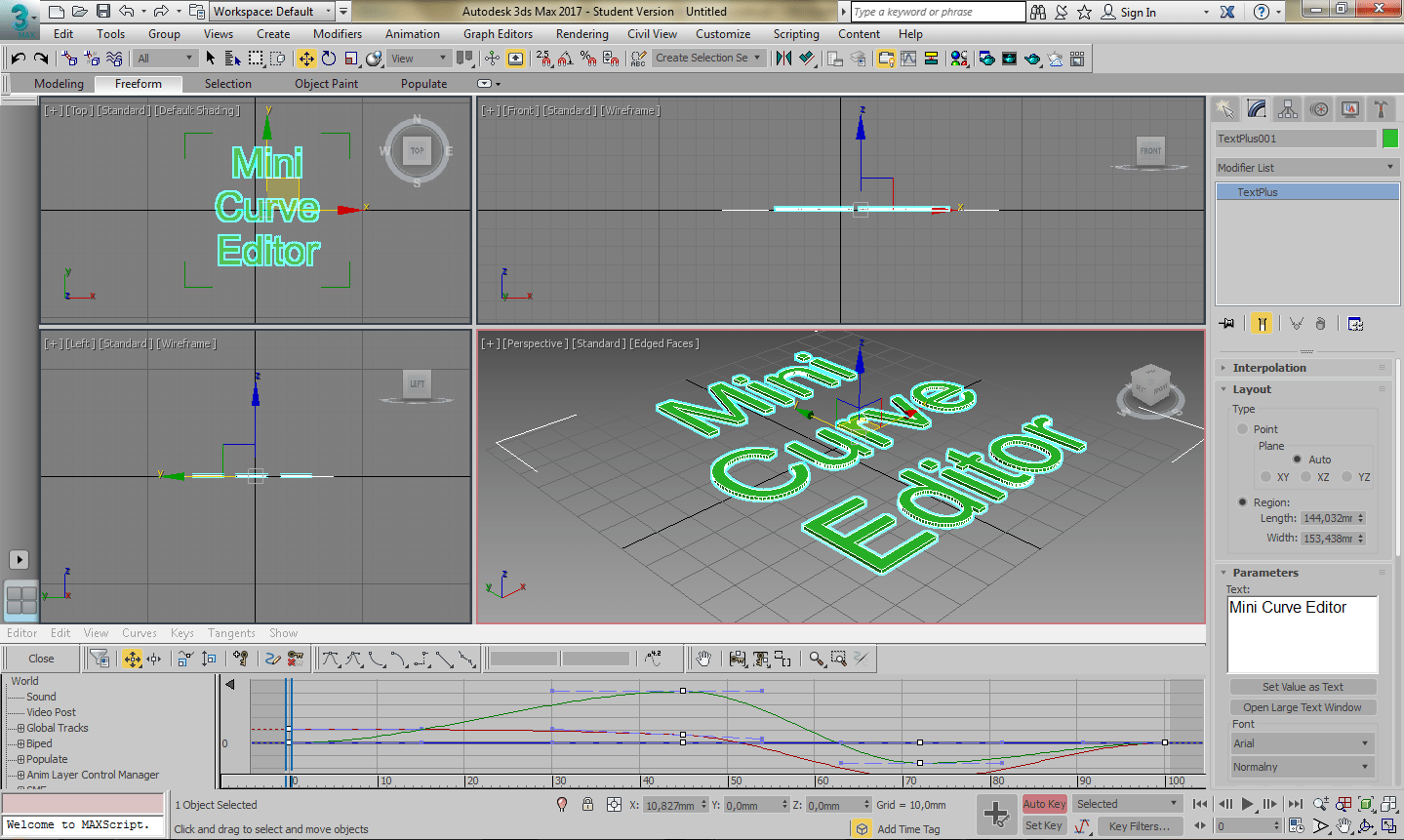
Task: Open Curve Editor from main toolbar
Action: 908,59
